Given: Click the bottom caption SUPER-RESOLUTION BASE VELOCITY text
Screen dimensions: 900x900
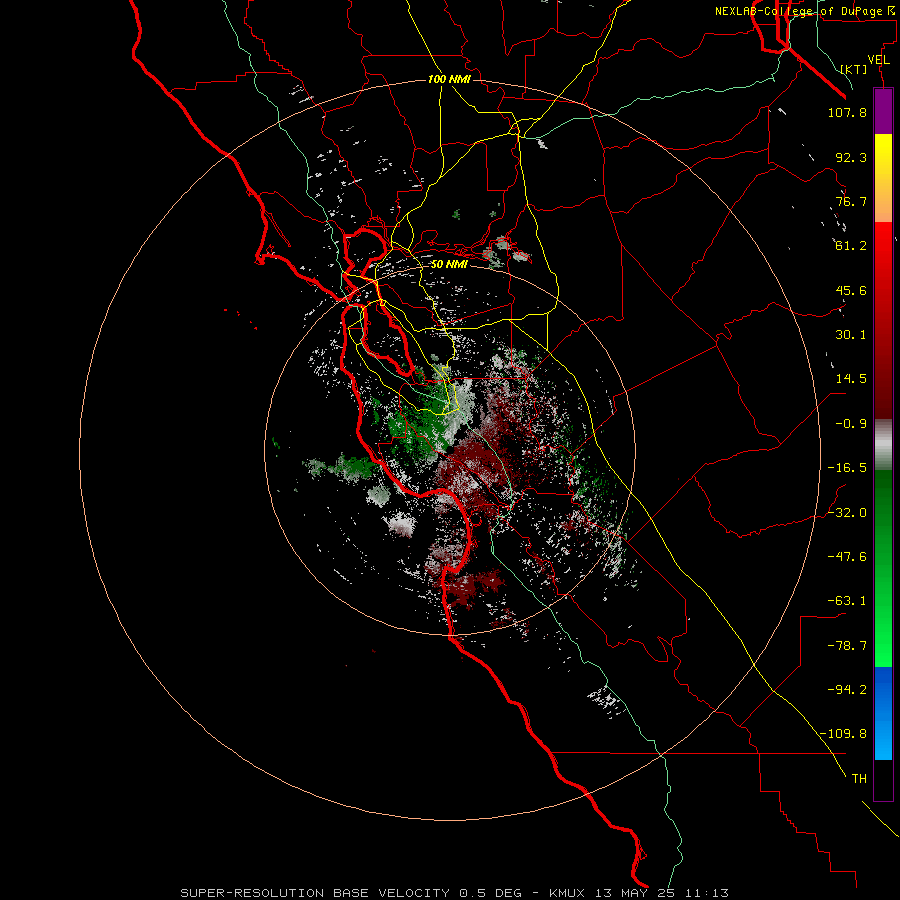Looking at the screenshot, I should coord(315,893).
